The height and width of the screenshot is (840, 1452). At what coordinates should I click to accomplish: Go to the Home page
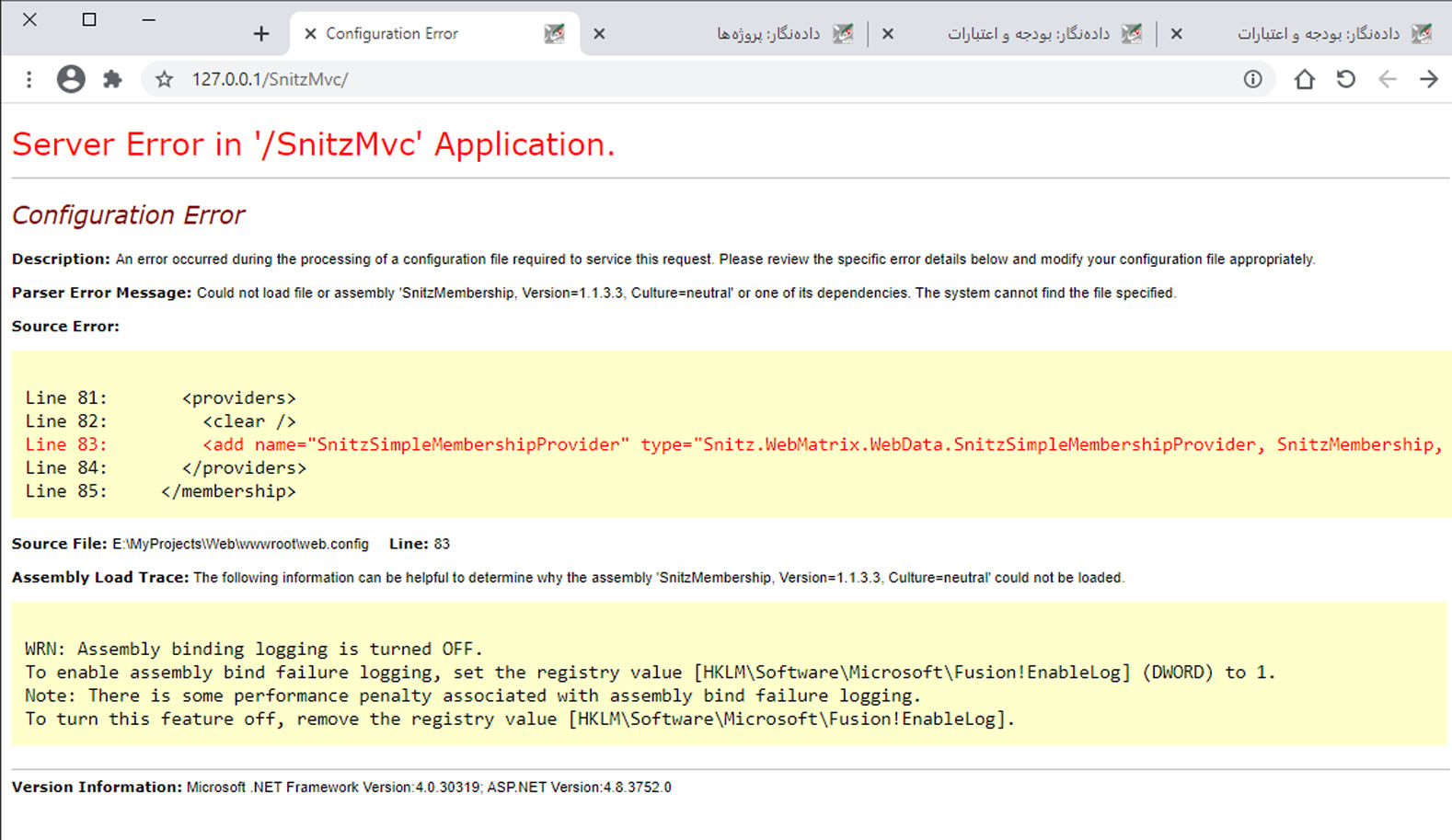click(x=1304, y=80)
